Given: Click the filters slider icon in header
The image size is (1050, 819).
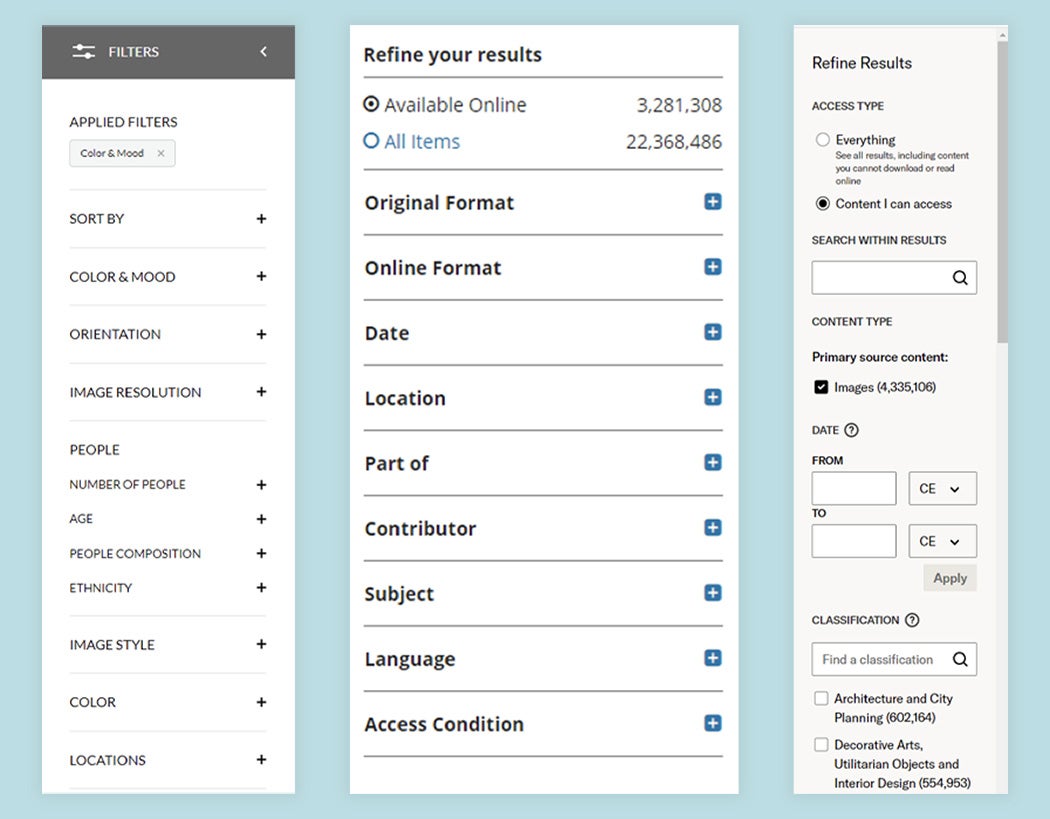Looking at the screenshot, I should pos(84,52).
